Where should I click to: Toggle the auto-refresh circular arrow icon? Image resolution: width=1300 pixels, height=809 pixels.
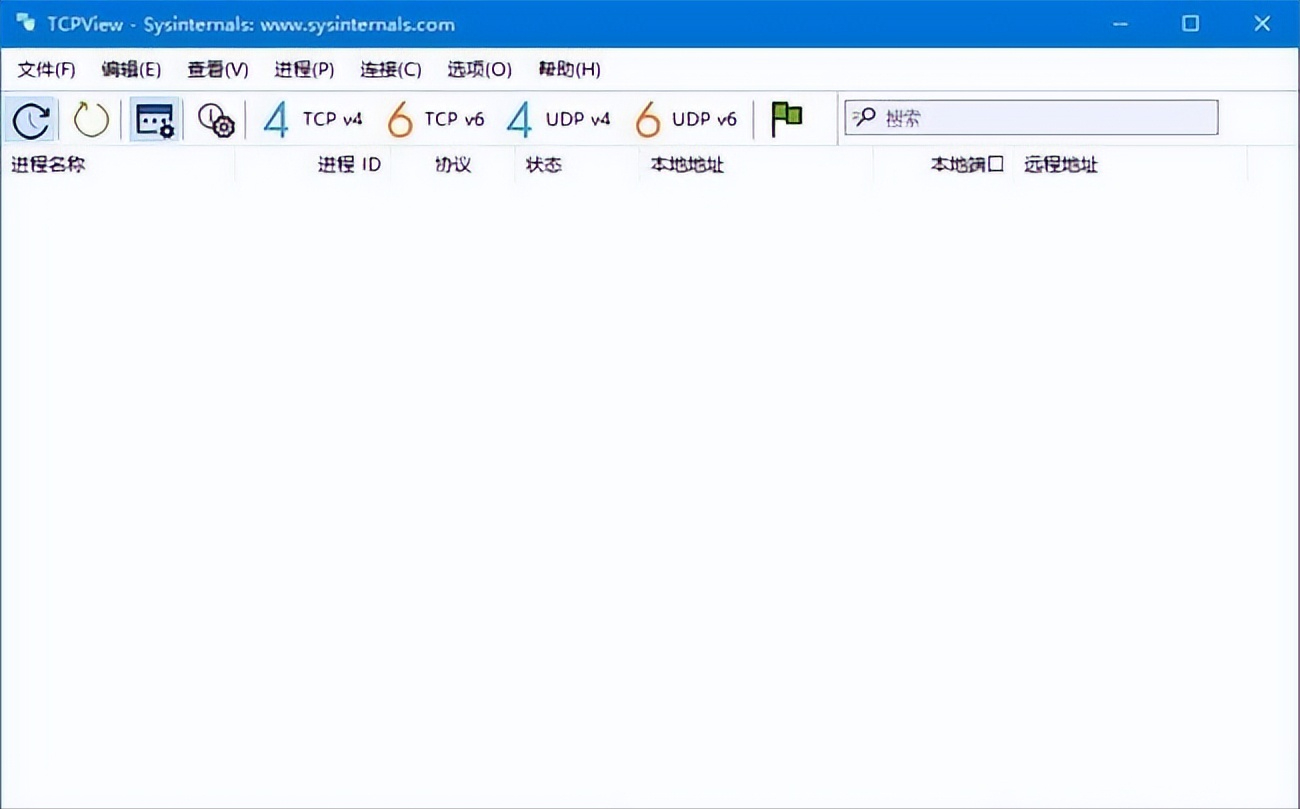91,118
